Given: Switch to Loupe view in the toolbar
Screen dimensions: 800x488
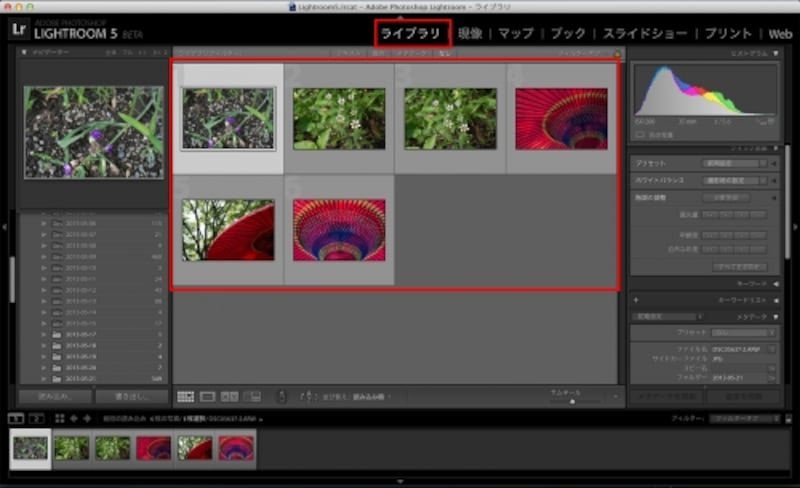Looking at the screenshot, I should point(207,397).
